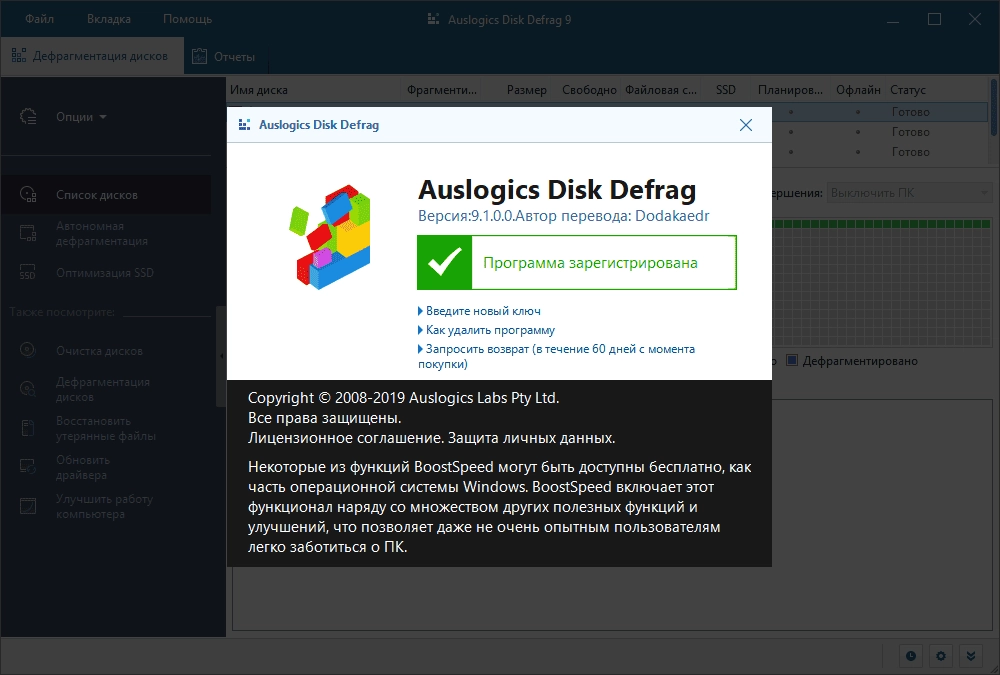Open the Дефрагментация дисков sidebar link
Screen dimensions: 1000x675
[x=103, y=389]
